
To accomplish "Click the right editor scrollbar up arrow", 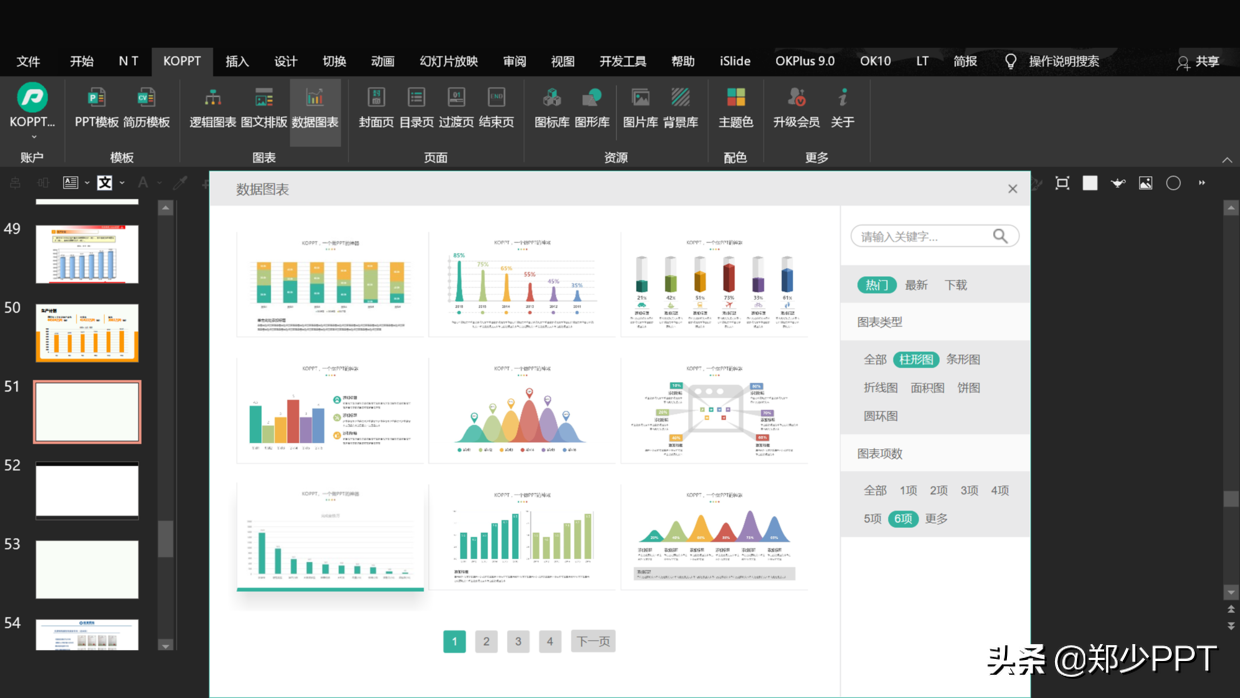I will click(1231, 207).
